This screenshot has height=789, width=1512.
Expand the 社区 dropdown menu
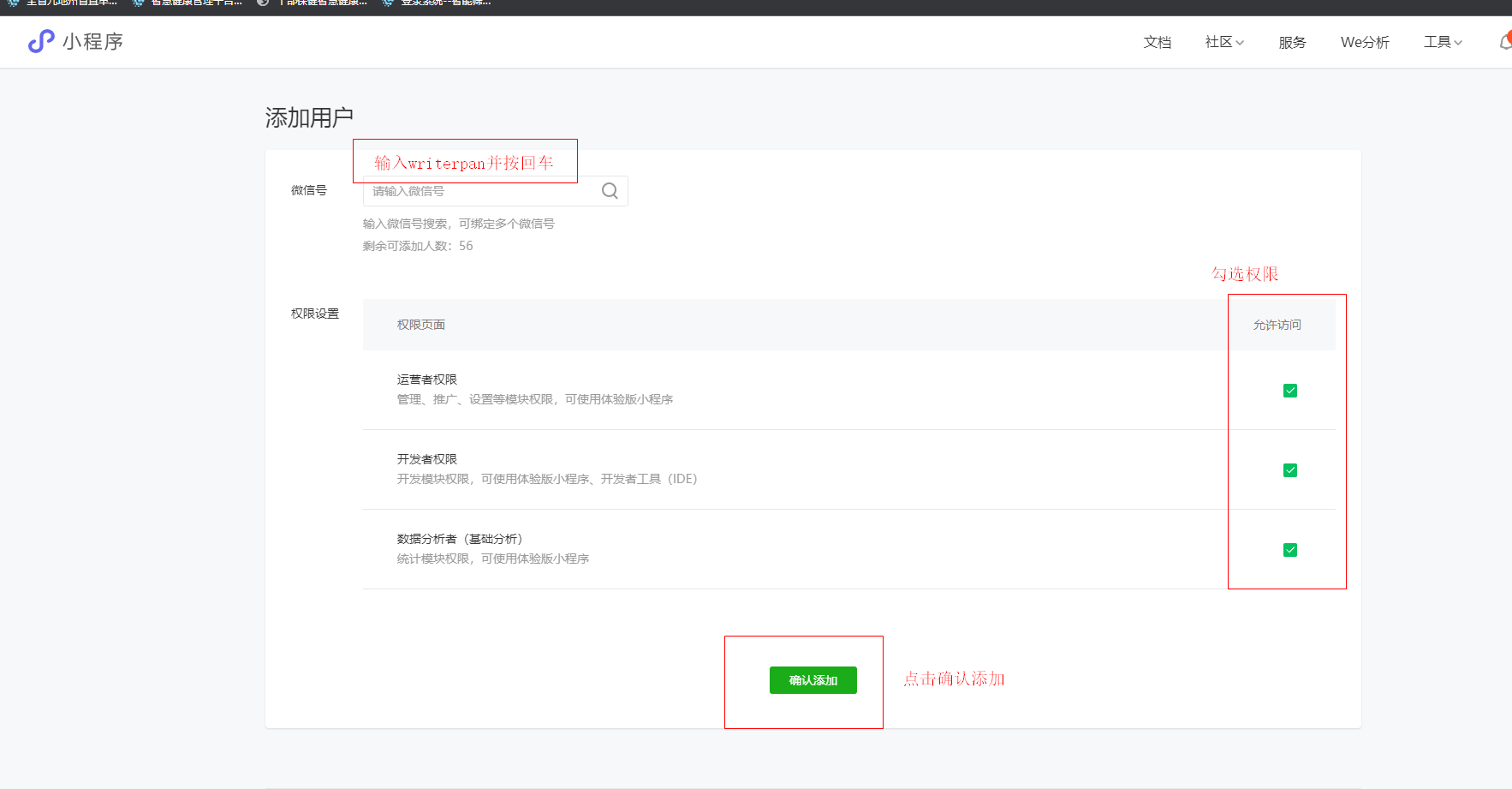click(1224, 42)
